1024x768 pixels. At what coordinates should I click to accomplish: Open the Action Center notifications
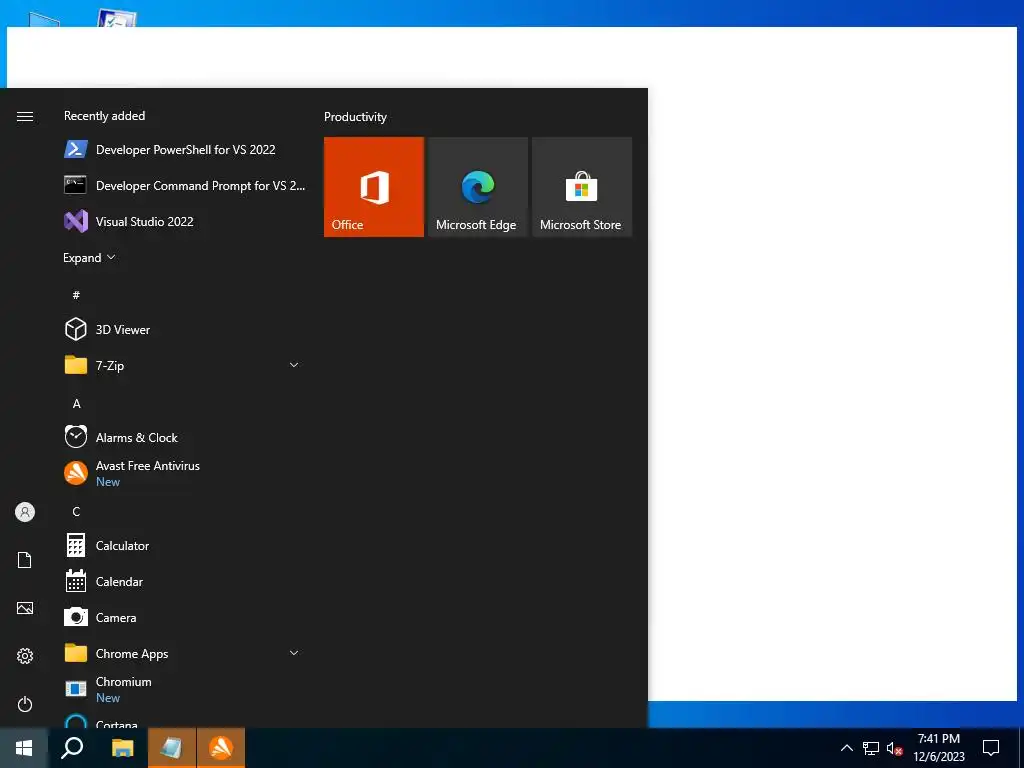[991, 748]
